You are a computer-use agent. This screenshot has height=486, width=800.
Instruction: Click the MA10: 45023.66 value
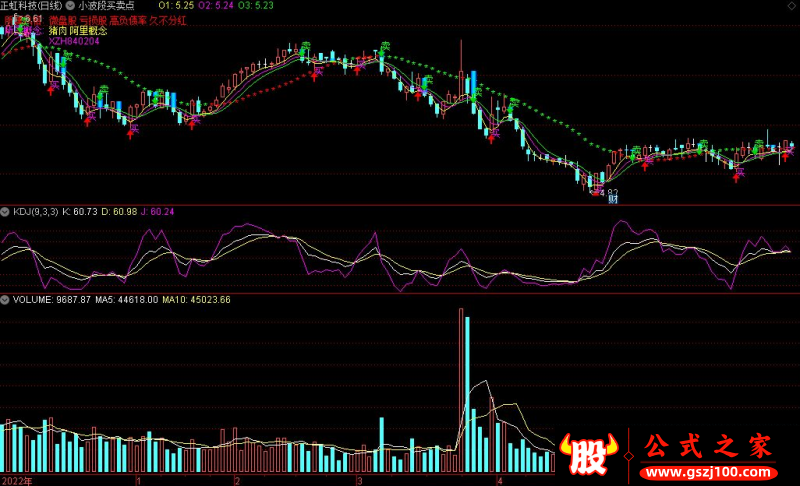click(196, 300)
